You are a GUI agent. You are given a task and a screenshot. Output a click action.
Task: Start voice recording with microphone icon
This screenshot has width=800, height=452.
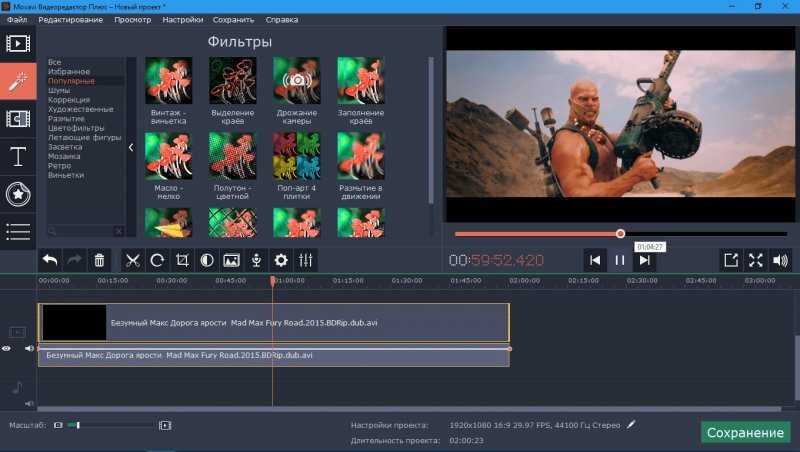pyautogui.click(x=256, y=260)
